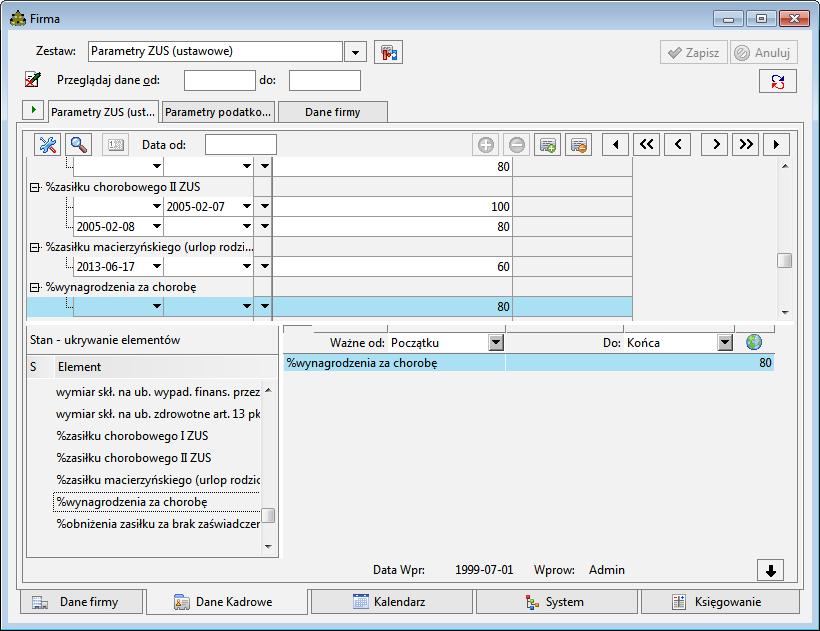This screenshot has width=820, height=631.
Task: Click the add-row table icon with green plus
Action: pos(548,145)
